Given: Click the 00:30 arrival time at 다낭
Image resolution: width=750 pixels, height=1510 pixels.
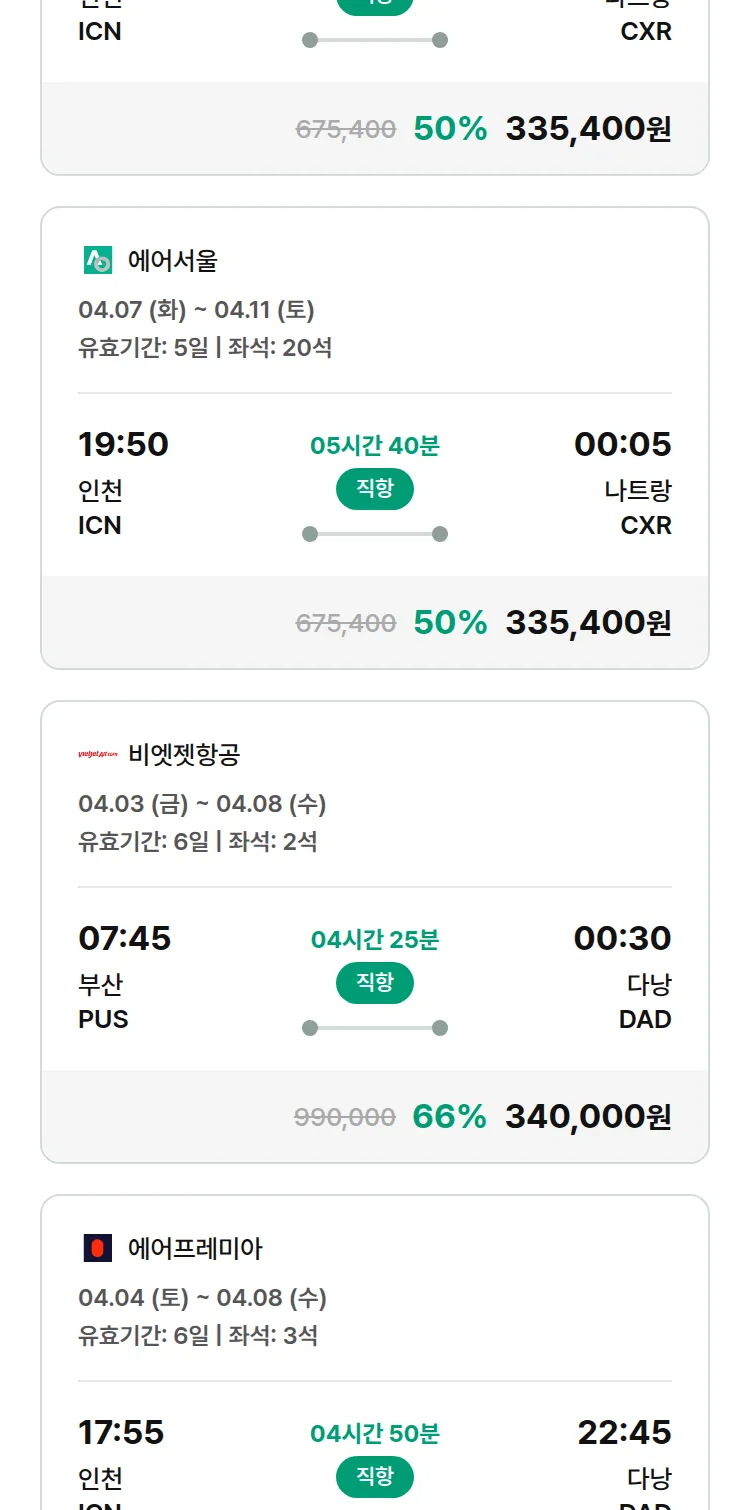Looking at the screenshot, I should (x=622, y=938).
